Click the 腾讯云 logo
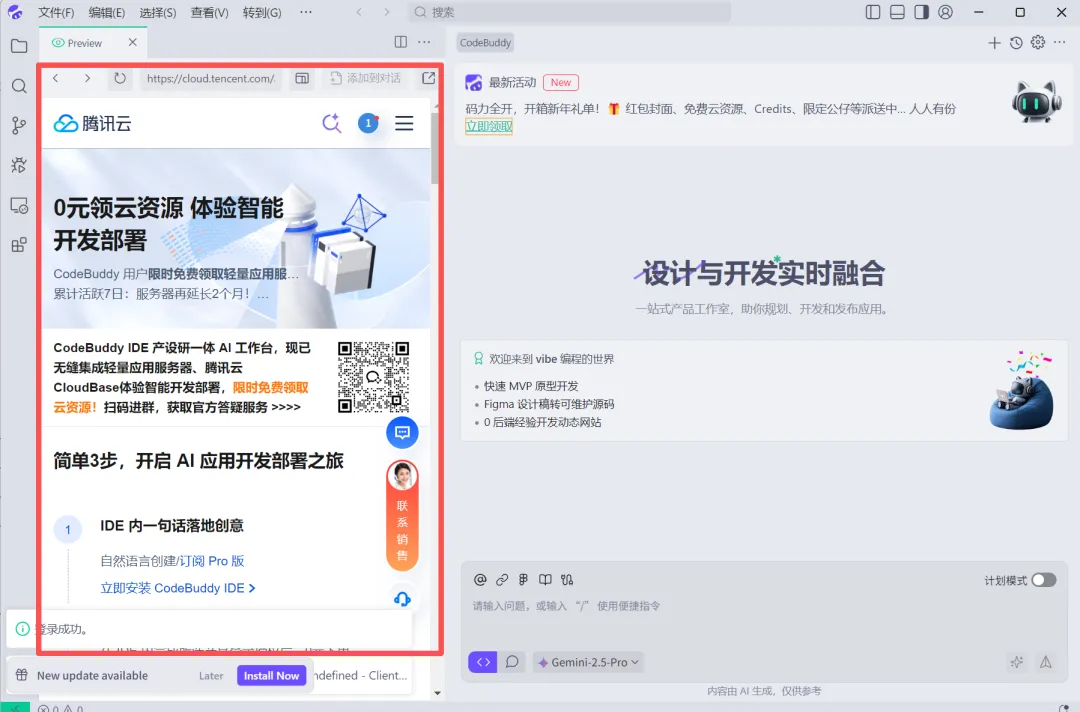 (x=92, y=123)
